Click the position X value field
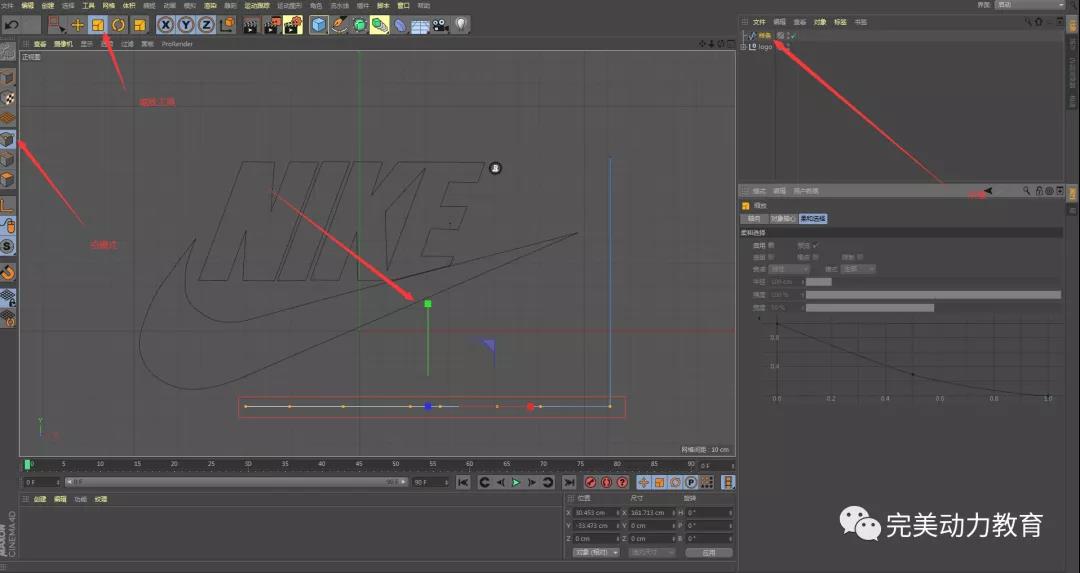The image size is (1080, 573). pos(595,512)
